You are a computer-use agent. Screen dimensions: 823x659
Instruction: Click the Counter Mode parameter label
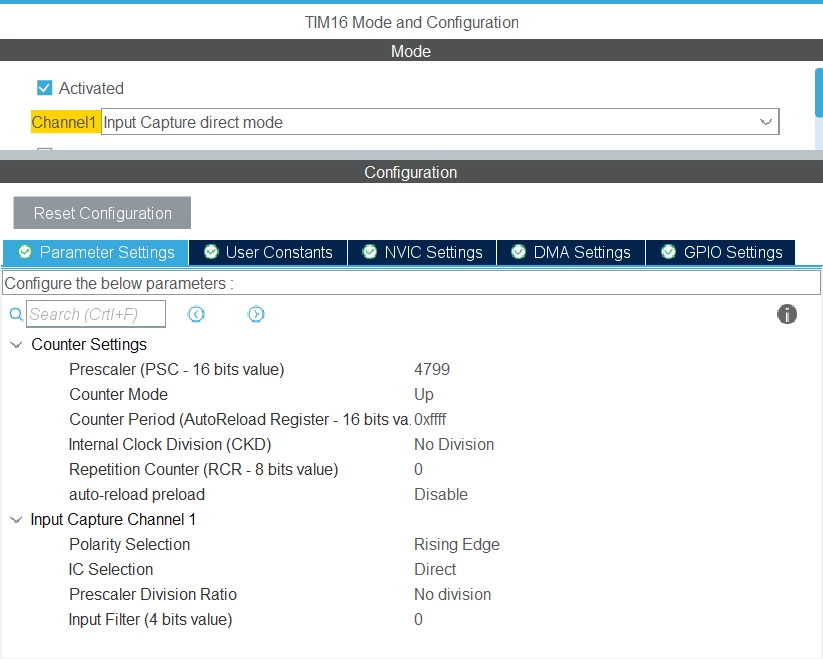click(x=119, y=395)
